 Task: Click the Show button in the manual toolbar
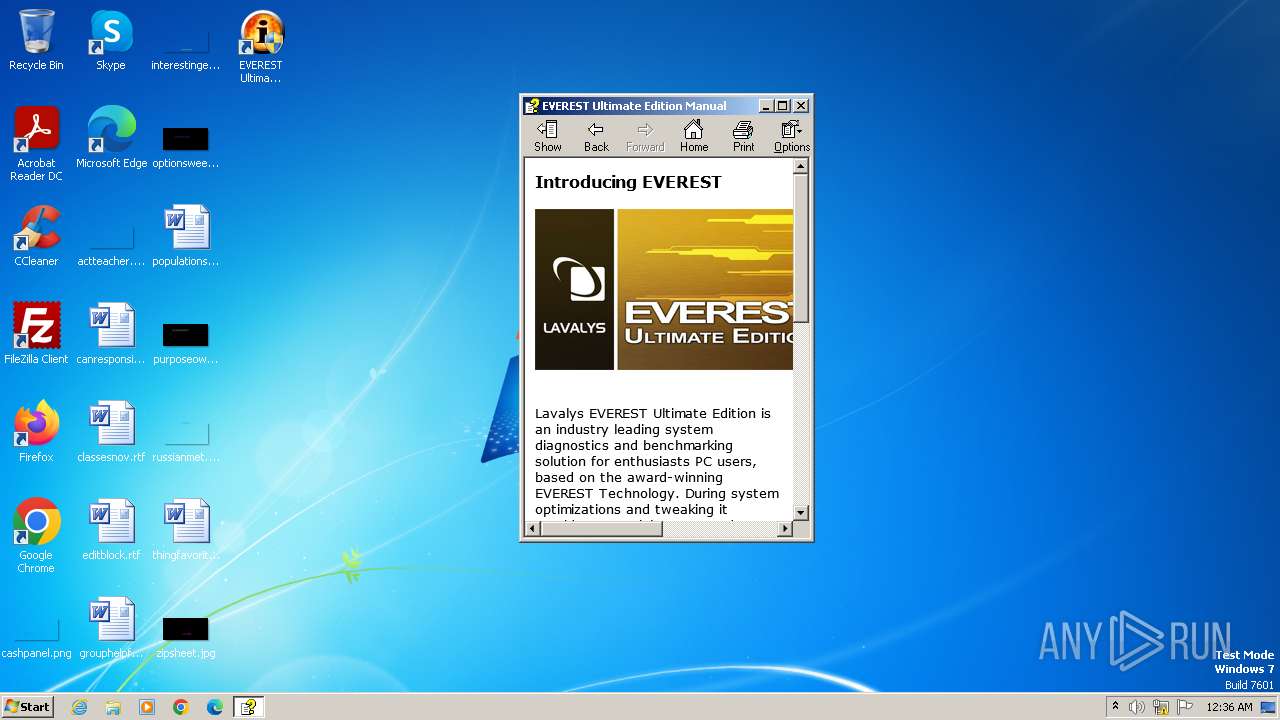click(x=548, y=136)
